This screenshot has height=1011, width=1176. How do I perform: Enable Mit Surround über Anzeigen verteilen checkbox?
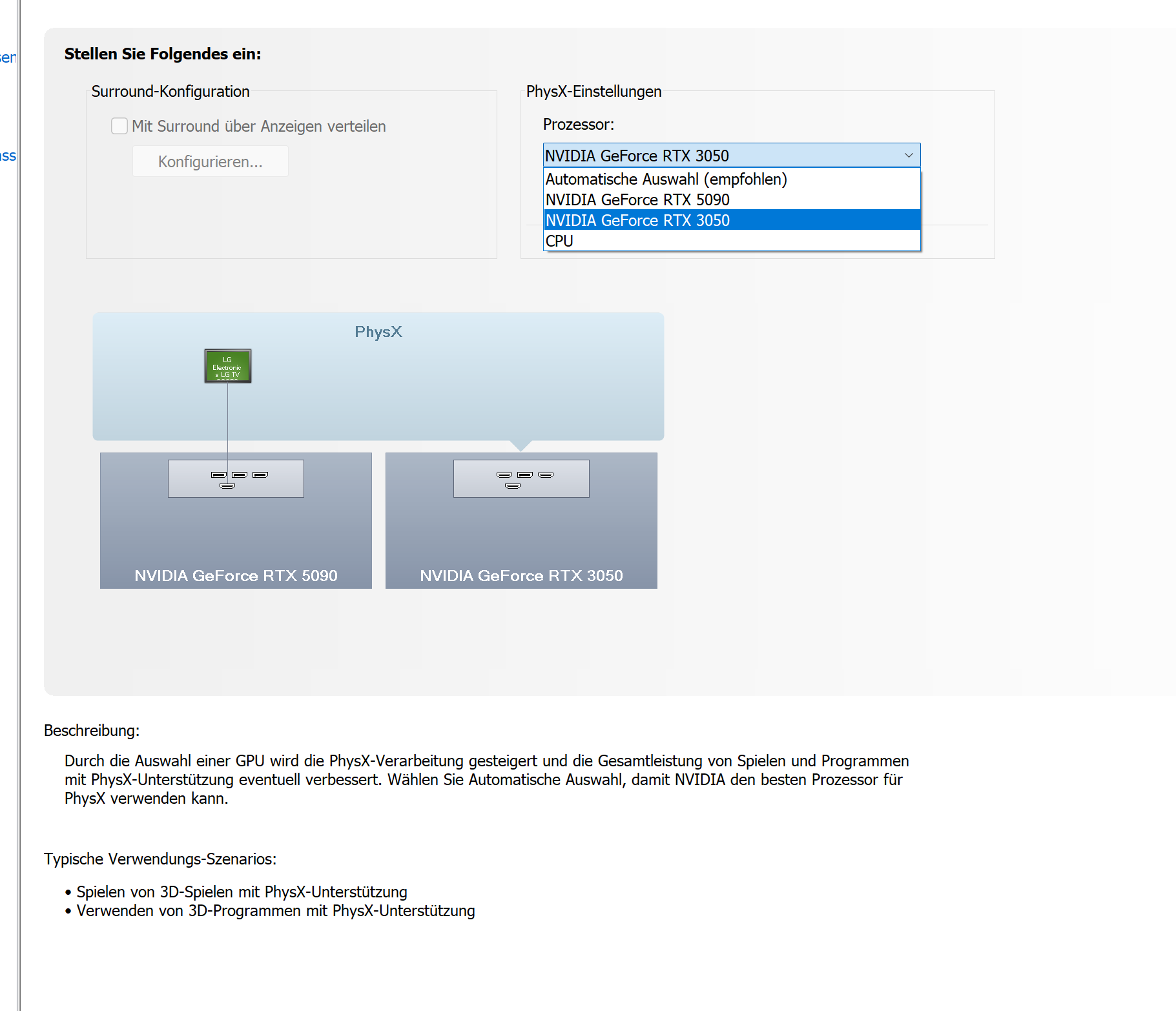[x=119, y=126]
